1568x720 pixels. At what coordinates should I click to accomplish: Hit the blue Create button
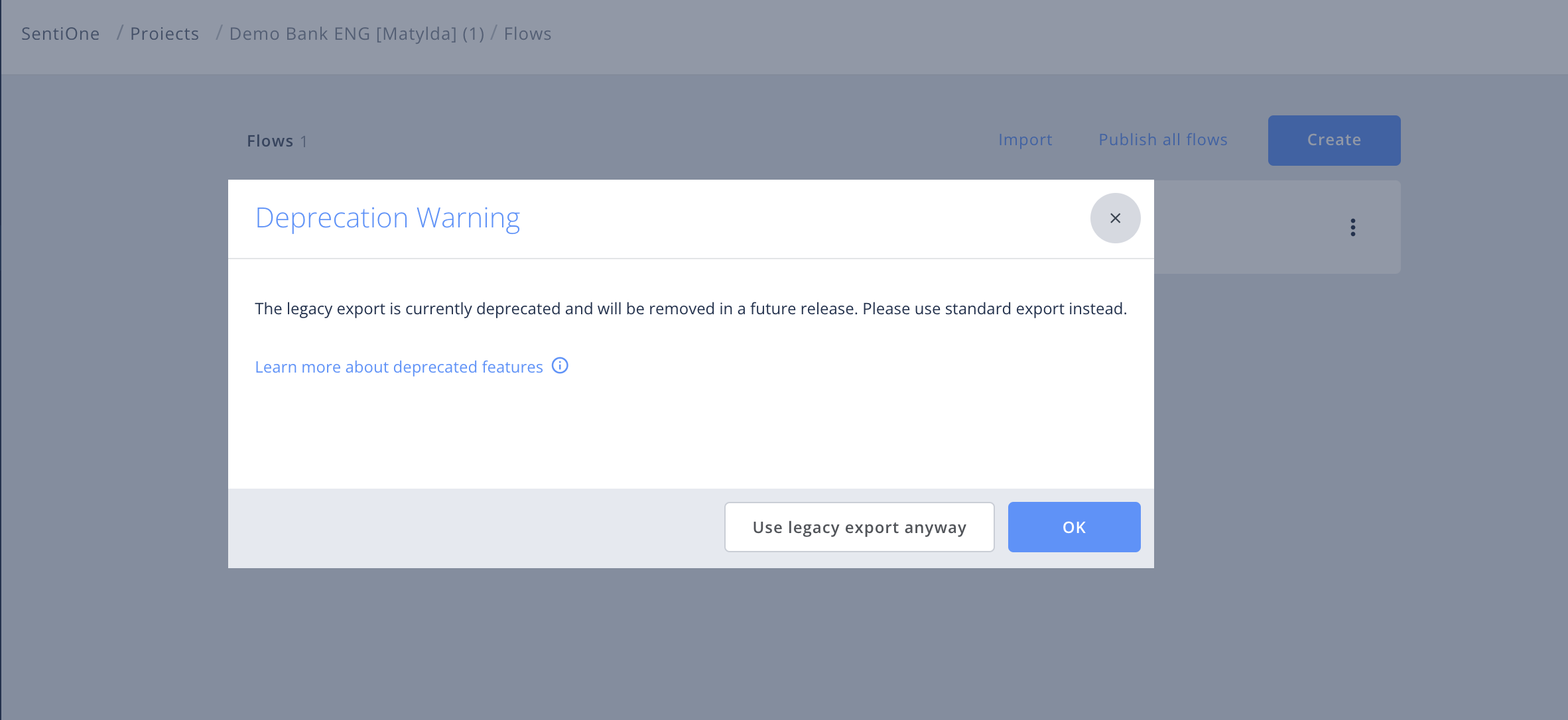point(1334,140)
